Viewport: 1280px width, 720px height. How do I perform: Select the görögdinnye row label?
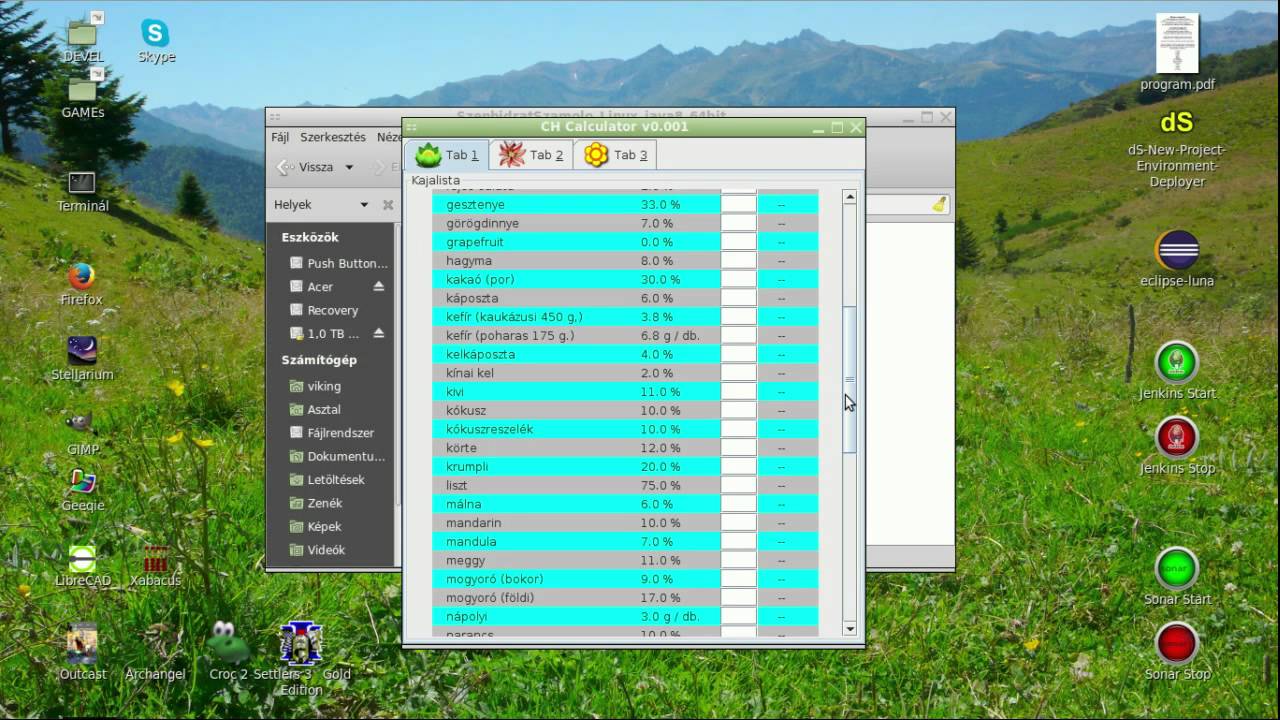click(483, 223)
